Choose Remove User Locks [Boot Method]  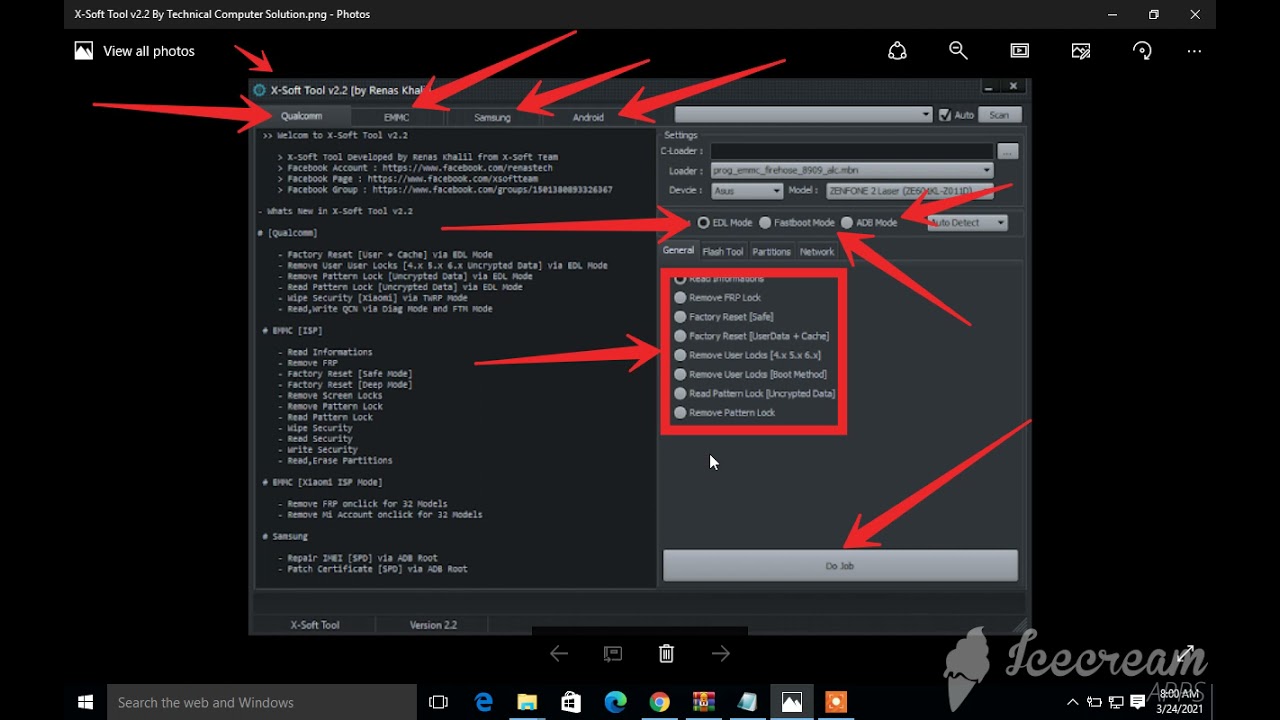pos(680,374)
